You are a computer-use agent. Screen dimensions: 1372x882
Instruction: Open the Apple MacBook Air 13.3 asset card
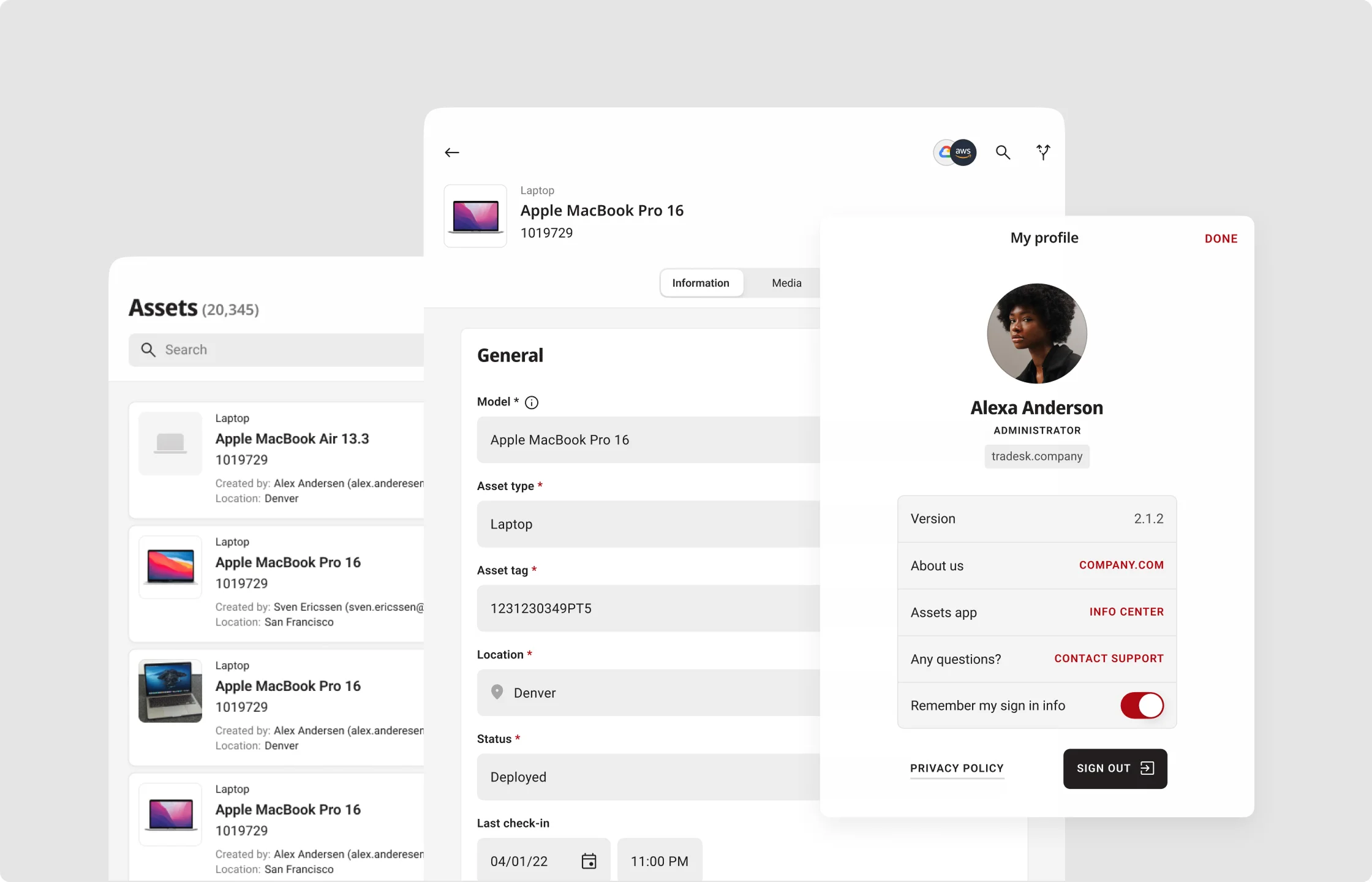click(276, 460)
